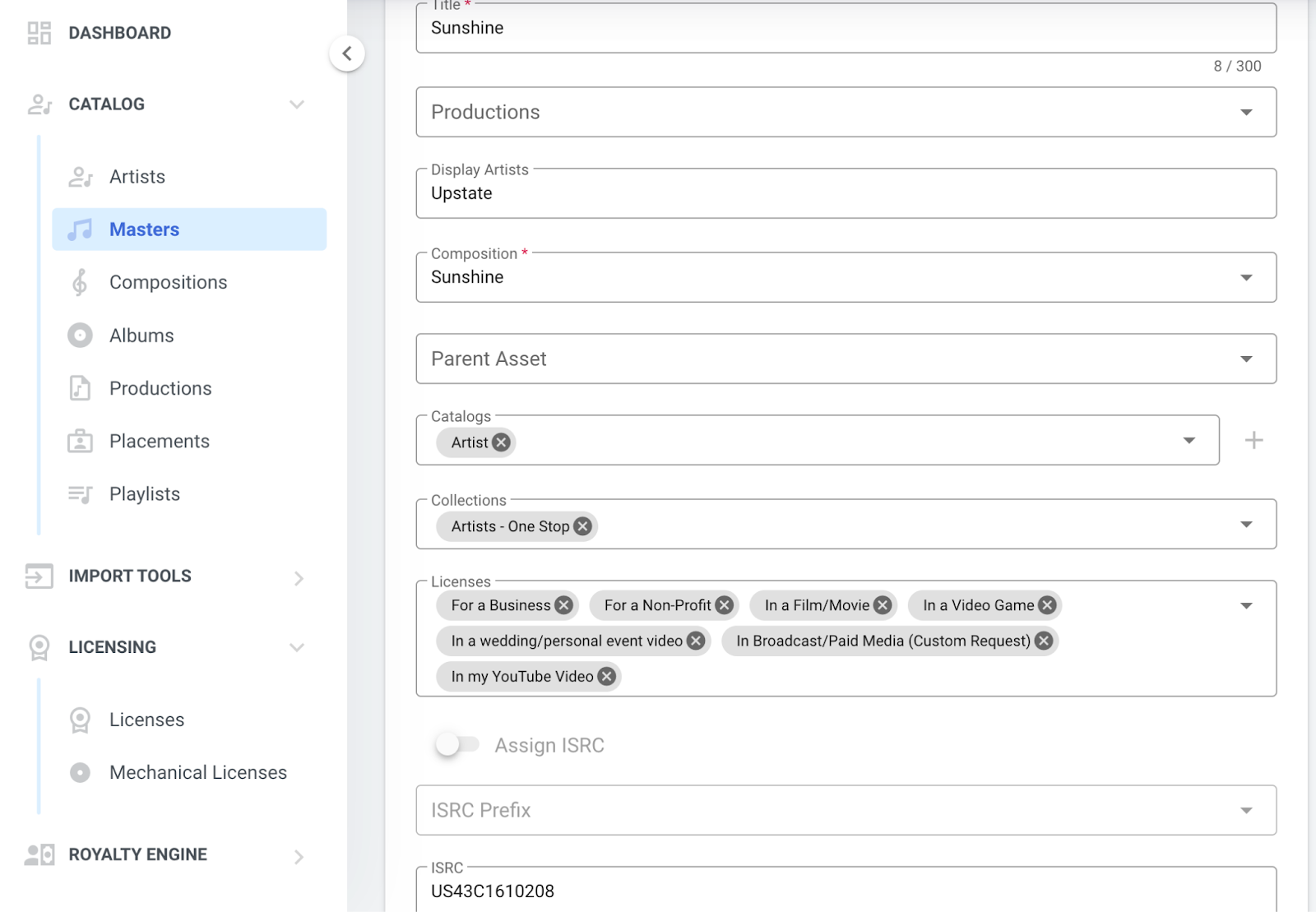Remove the 'In a Video Game' license

(x=1046, y=605)
